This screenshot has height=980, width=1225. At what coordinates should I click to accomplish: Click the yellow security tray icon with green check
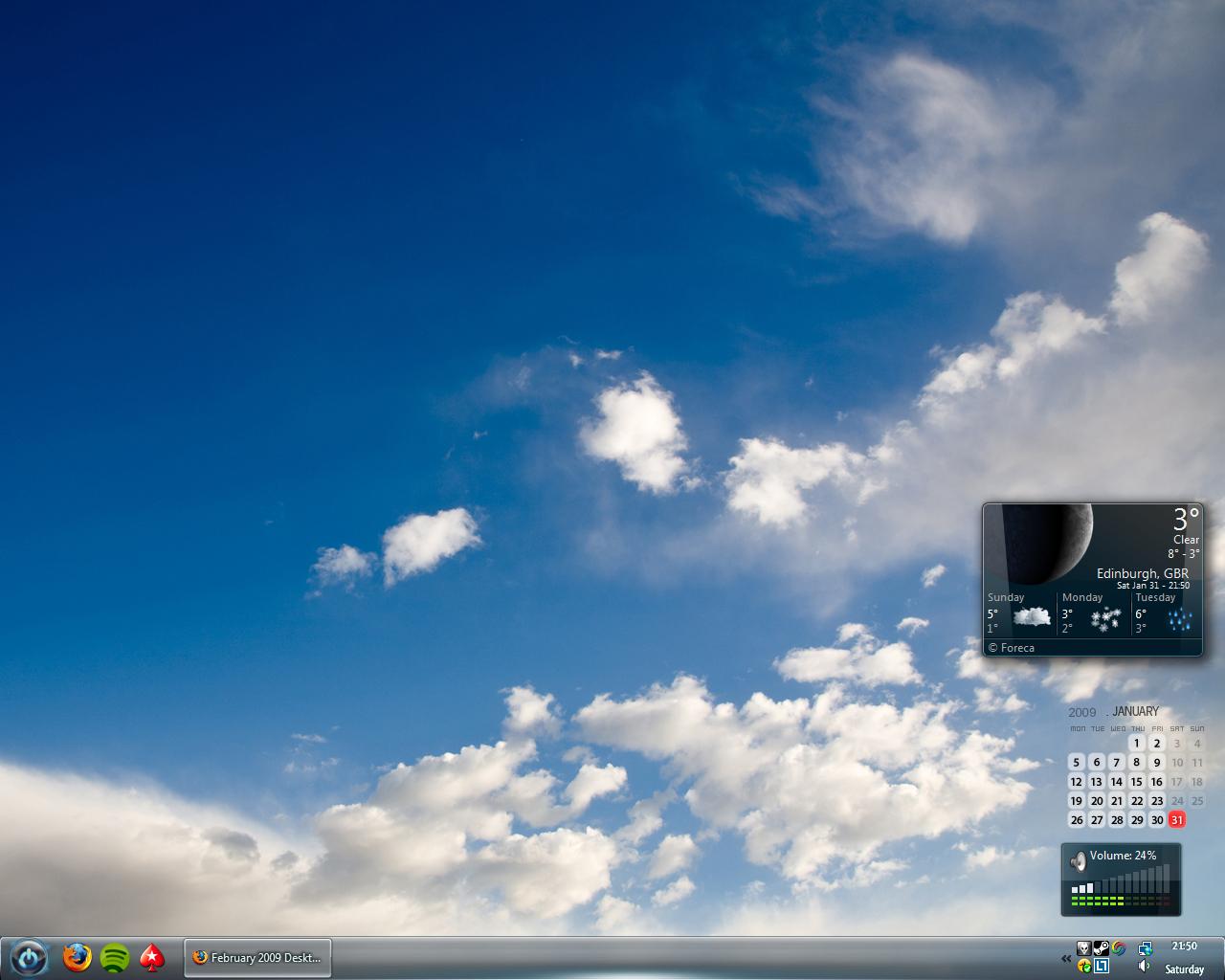(1084, 967)
